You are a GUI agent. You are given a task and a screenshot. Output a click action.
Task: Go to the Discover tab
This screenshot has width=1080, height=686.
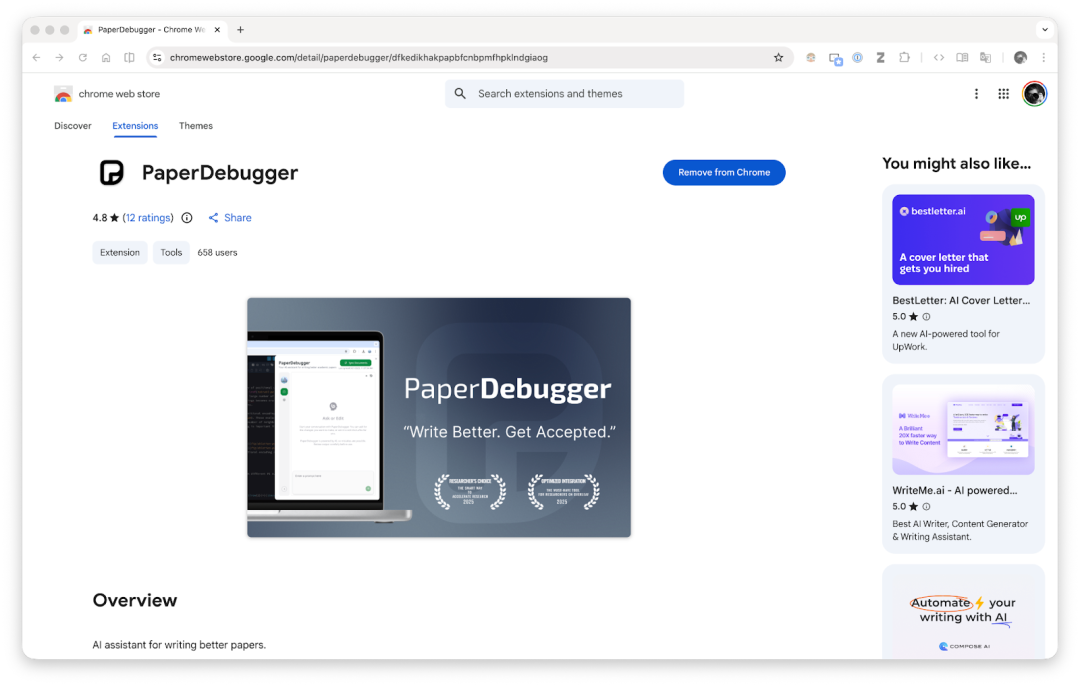point(72,126)
